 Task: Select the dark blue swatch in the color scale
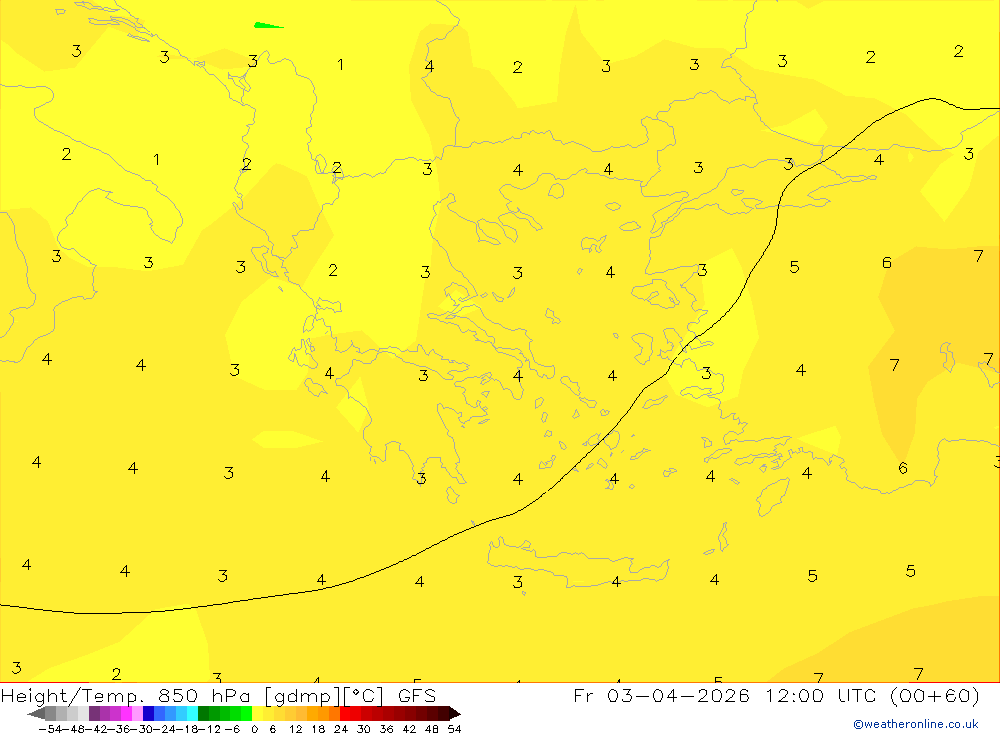pos(149,714)
